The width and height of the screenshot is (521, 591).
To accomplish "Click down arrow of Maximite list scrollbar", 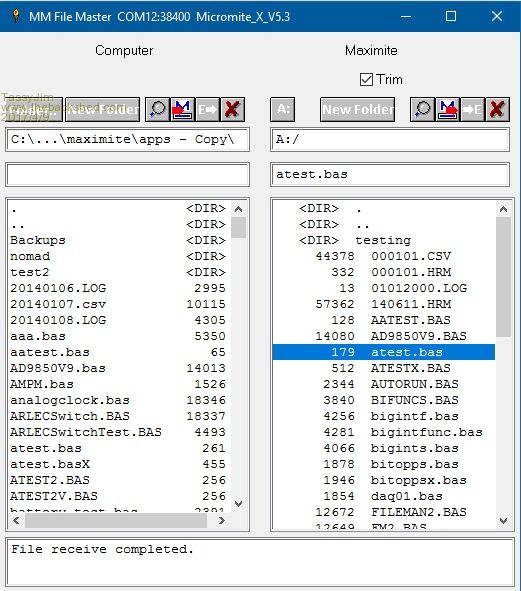I will [x=503, y=521].
